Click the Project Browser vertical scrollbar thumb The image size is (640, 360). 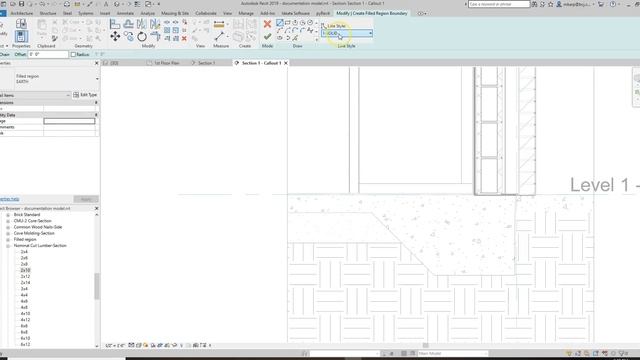pos(97,286)
